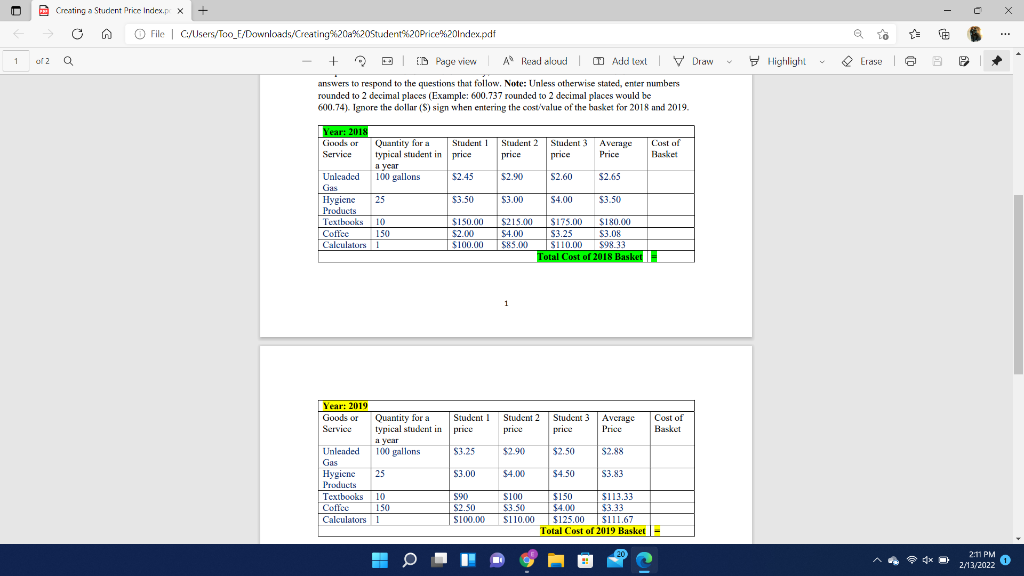Click the Rotate page icon
This screenshot has width=1024, height=576.
(360, 61)
